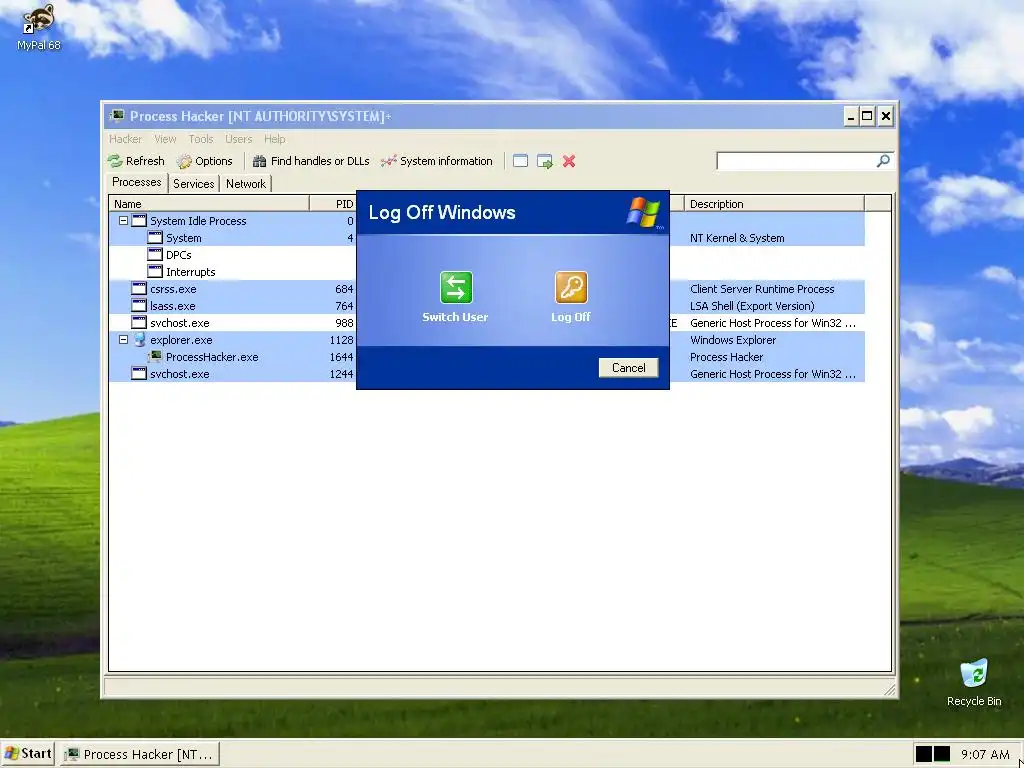Cancel the Log Off Windows dialog
The image size is (1024, 768).
[628, 368]
